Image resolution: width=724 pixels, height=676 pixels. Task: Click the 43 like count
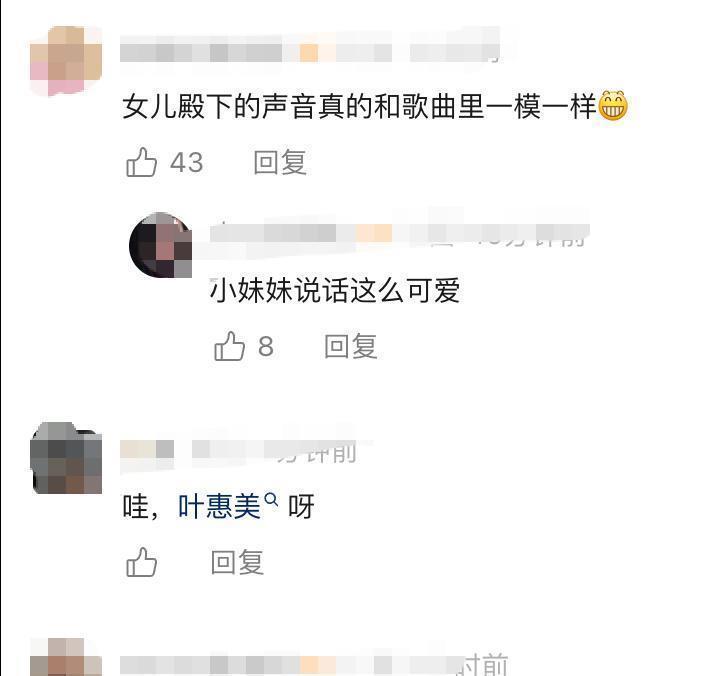click(x=187, y=163)
